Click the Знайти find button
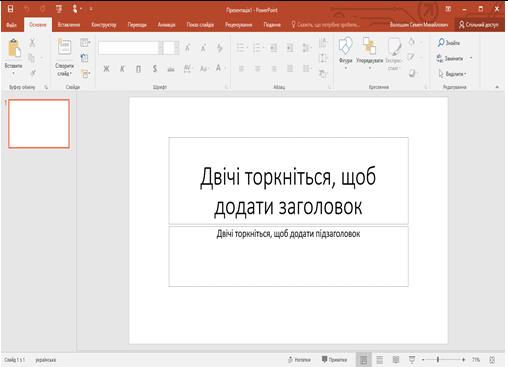The image size is (508, 367). (x=449, y=43)
